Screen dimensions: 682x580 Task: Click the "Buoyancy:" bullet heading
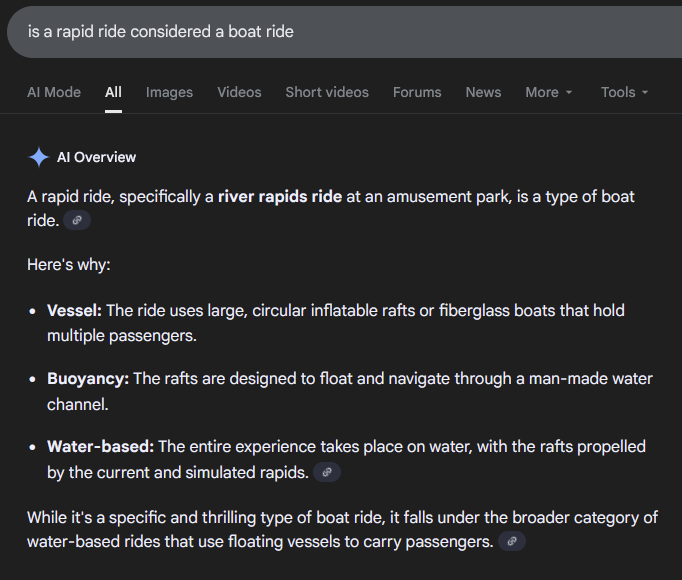pos(88,378)
